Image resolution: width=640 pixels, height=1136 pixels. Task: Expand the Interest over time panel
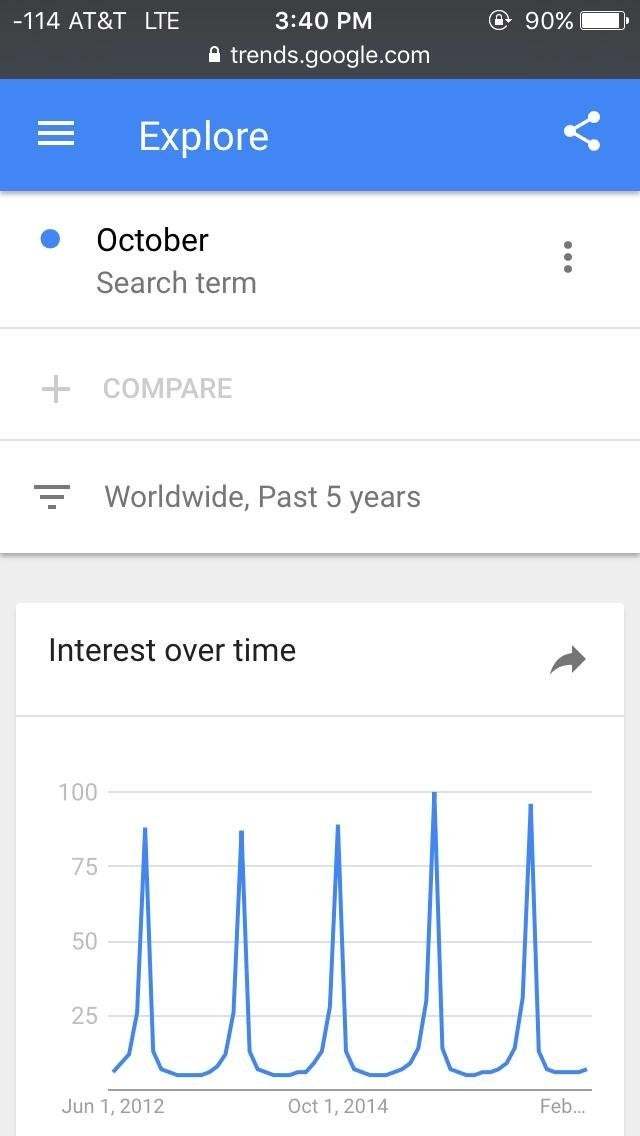(171, 650)
